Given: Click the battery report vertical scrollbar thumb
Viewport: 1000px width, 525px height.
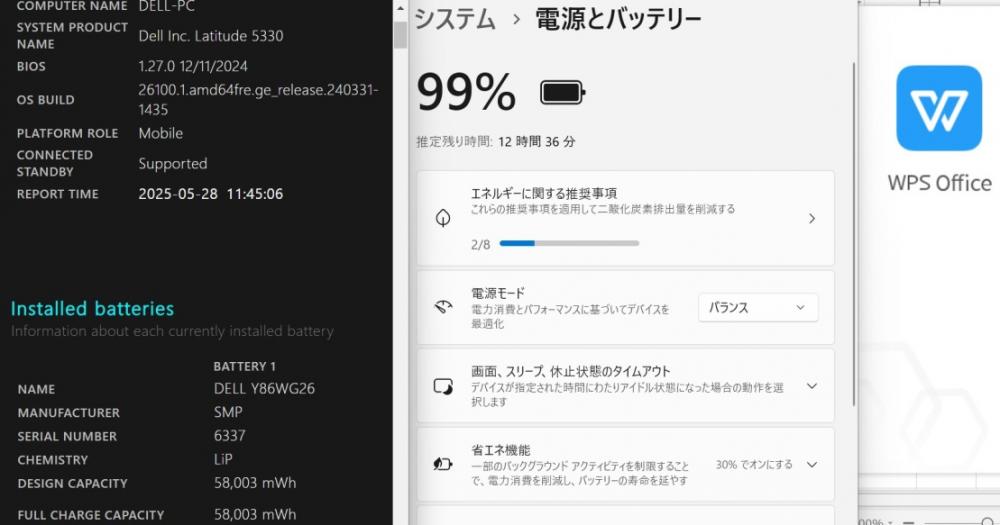Looking at the screenshot, I should click(x=400, y=35).
